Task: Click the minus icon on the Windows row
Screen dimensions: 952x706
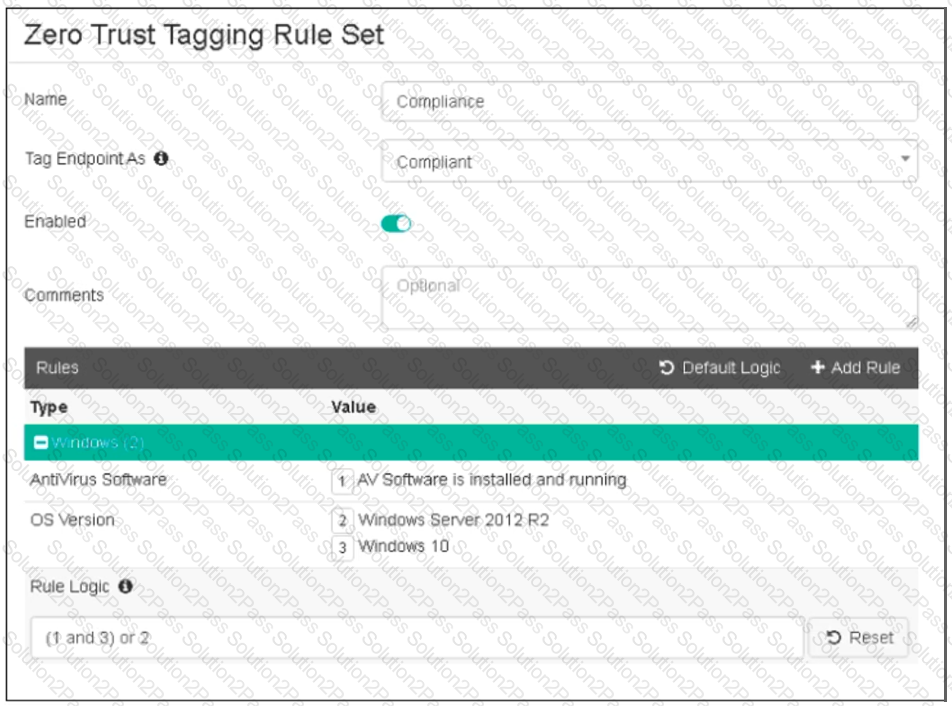Action: (41, 443)
